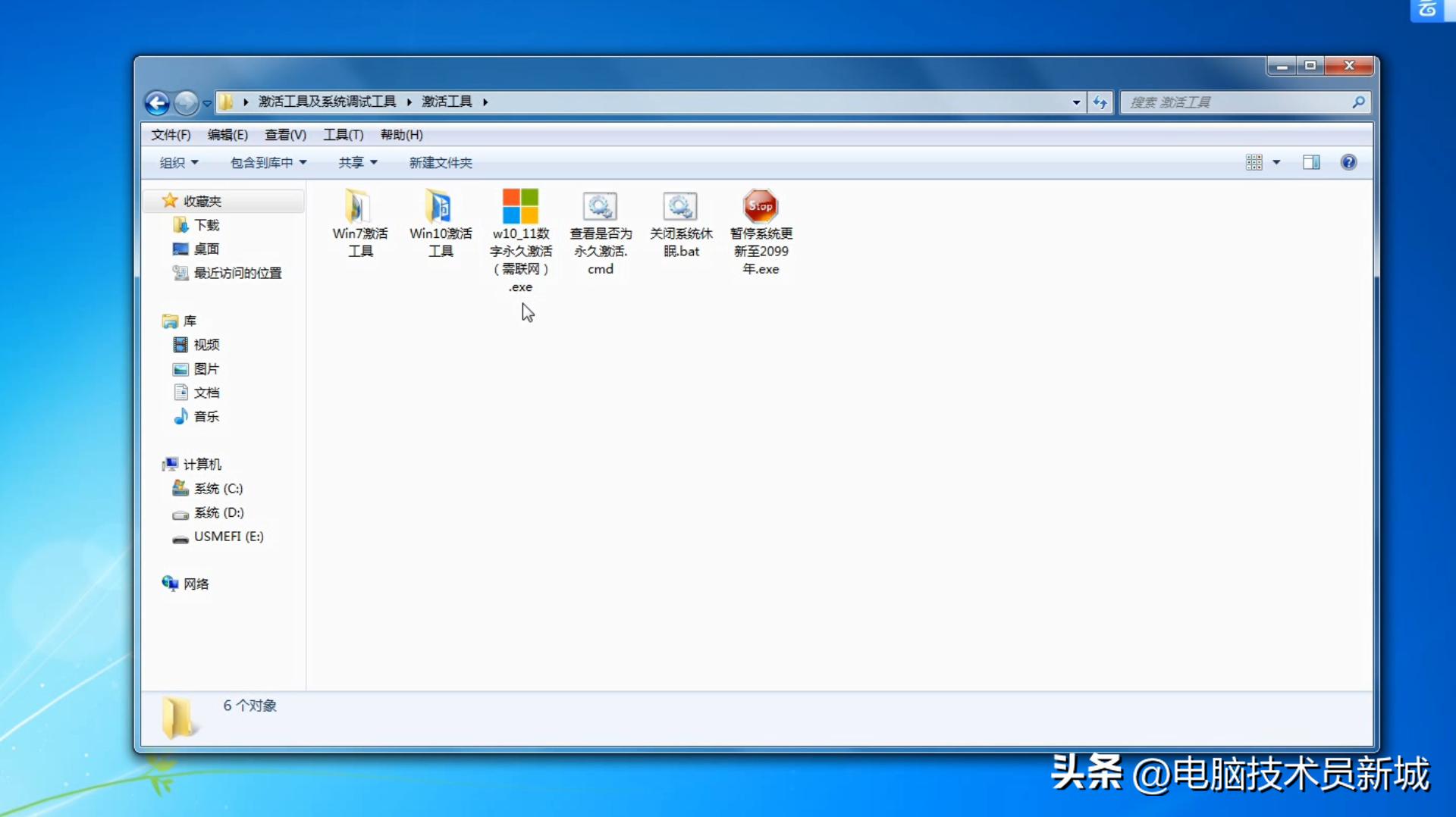The image size is (1456, 817).
Task: Select 图片 label under libraries
Action: (206, 369)
